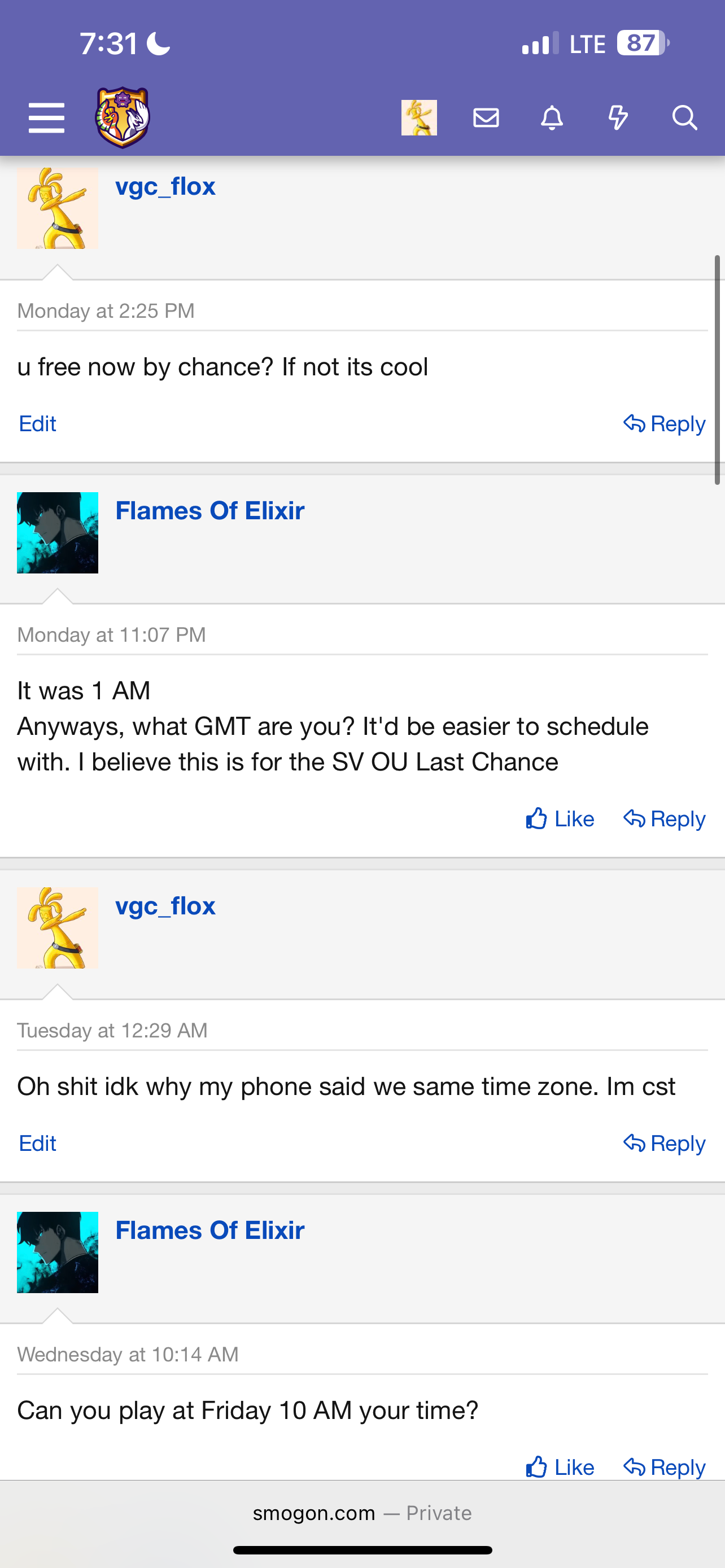This screenshot has height=1568, width=725.
Task: Open your account avatar in header
Action: (419, 117)
